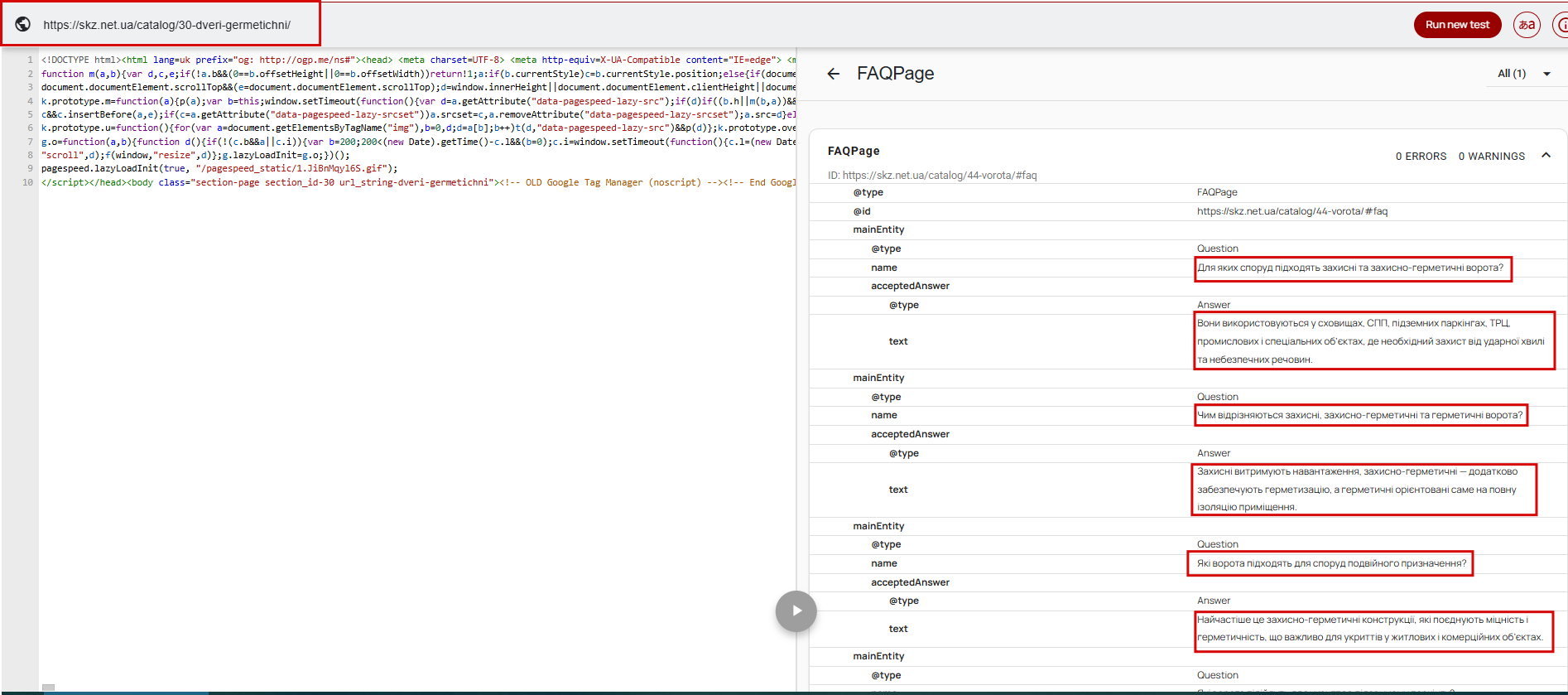Click the info icon at the top right
The image size is (1568, 695).
1561,25
